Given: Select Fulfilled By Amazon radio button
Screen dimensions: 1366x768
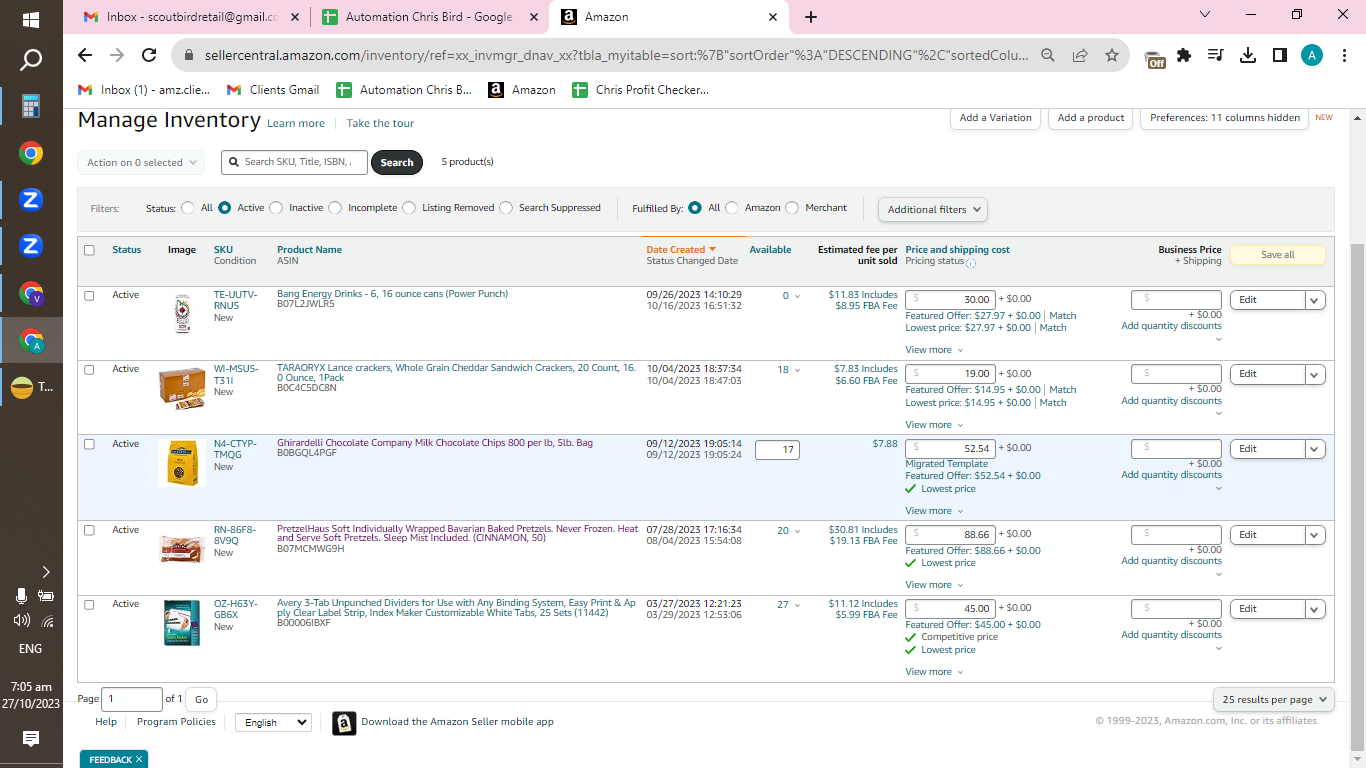Looking at the screenshot, I should pyautogui.click(x=732, y=208).
